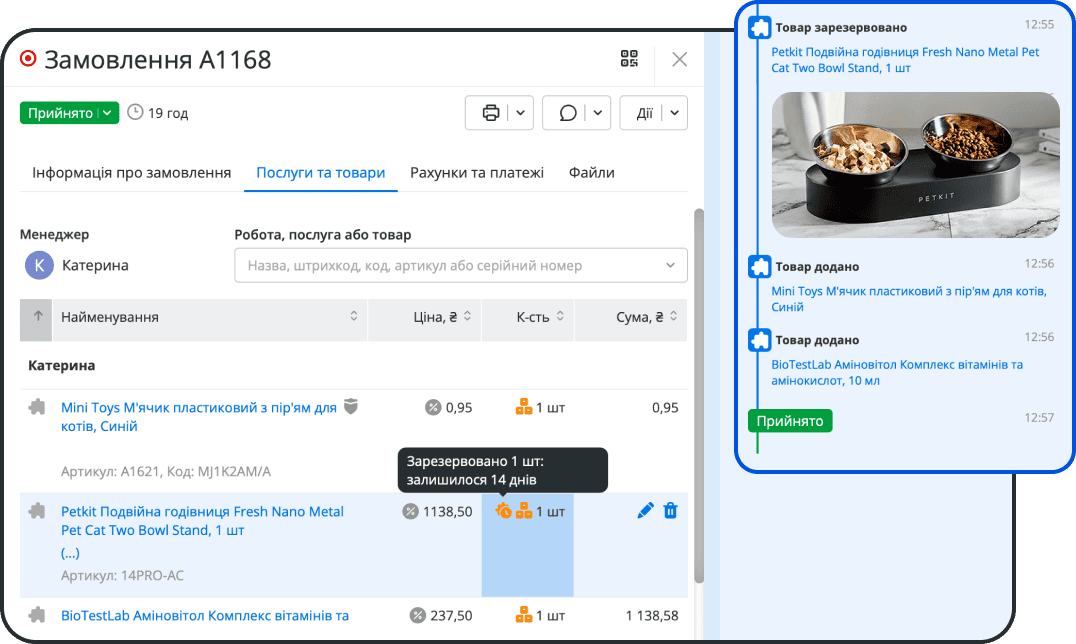The width and height of the screenshot is (1076, 644).
Task: Open the Рахунки та платежі tab
Action: click(x=477, y=173)
